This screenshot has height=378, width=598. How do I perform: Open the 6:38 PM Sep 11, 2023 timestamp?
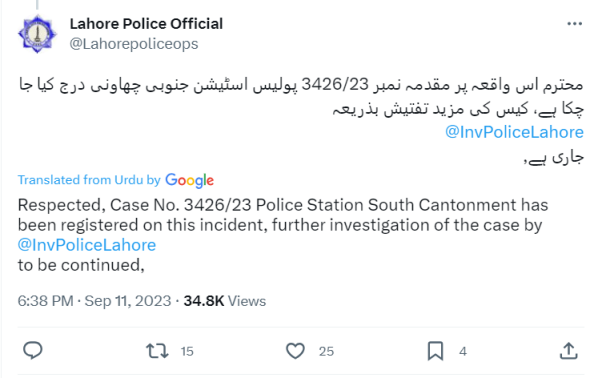[x=94, y=301]
